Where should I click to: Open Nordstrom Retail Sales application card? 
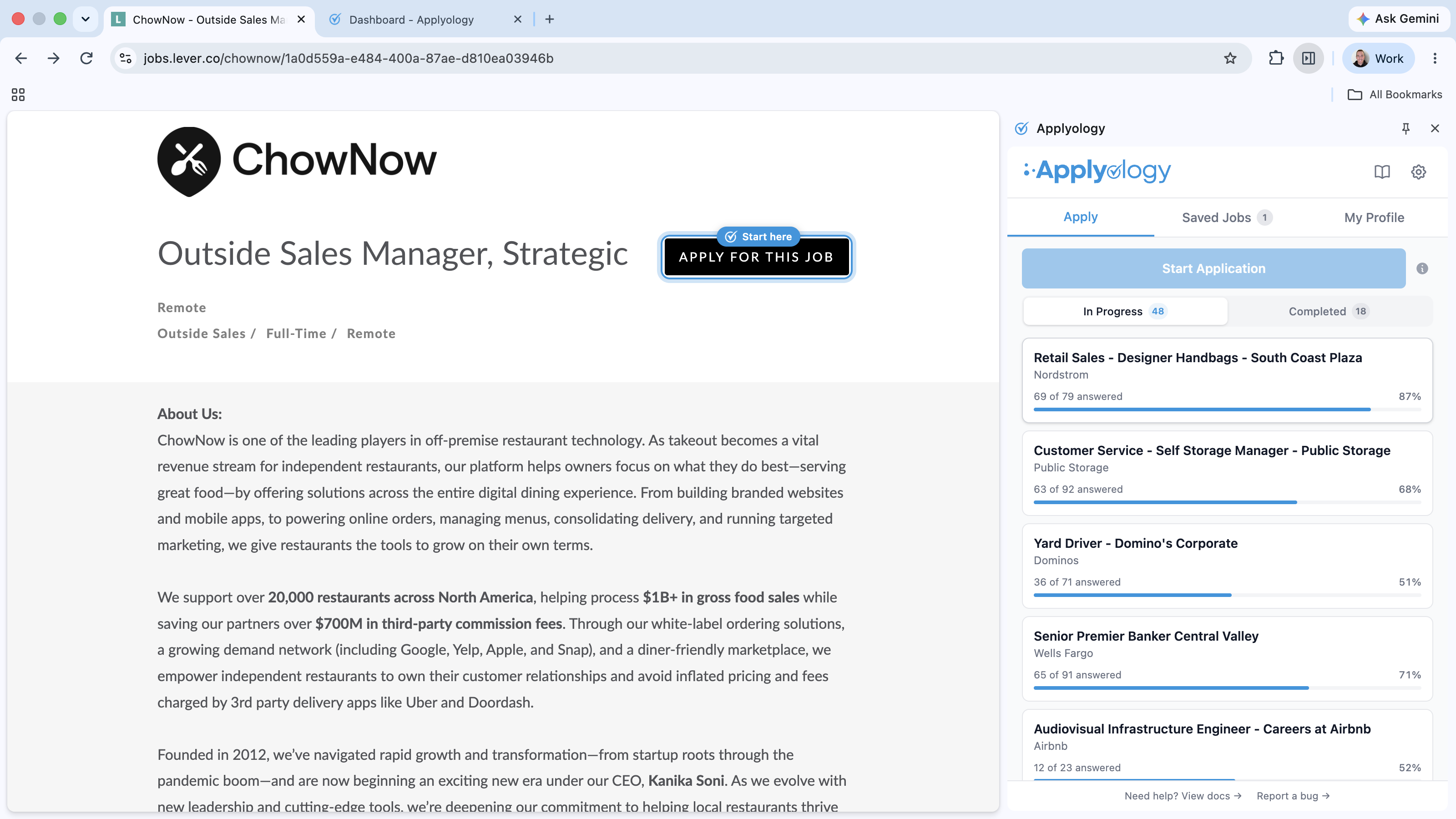(x=1227, y=380)
